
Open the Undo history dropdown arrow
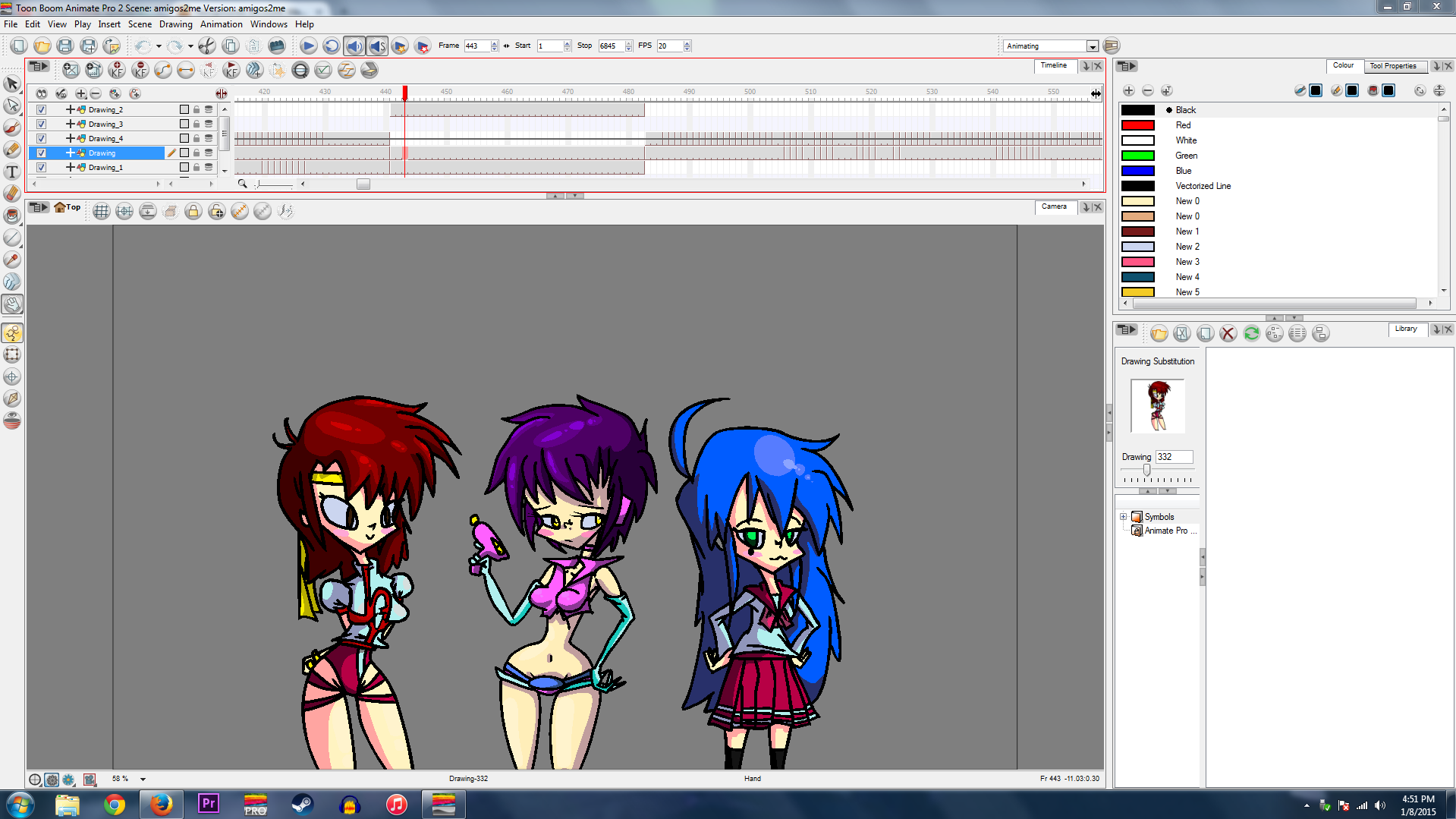[159, 46]
